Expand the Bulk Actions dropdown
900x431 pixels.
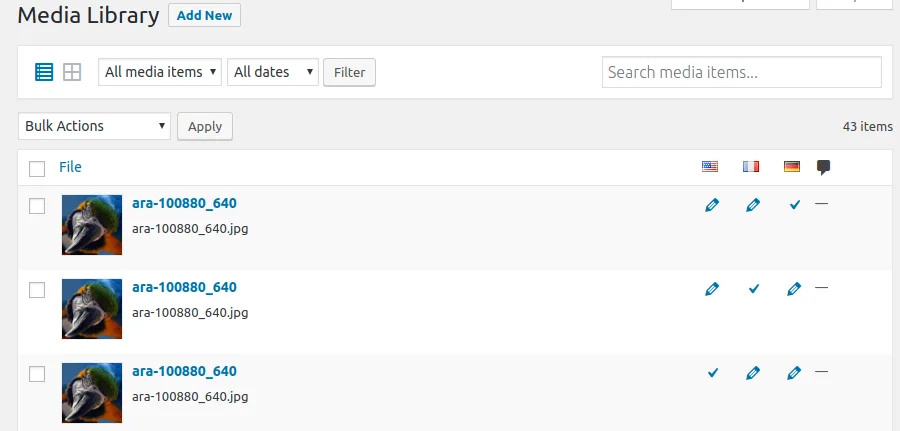coord(95,126)
